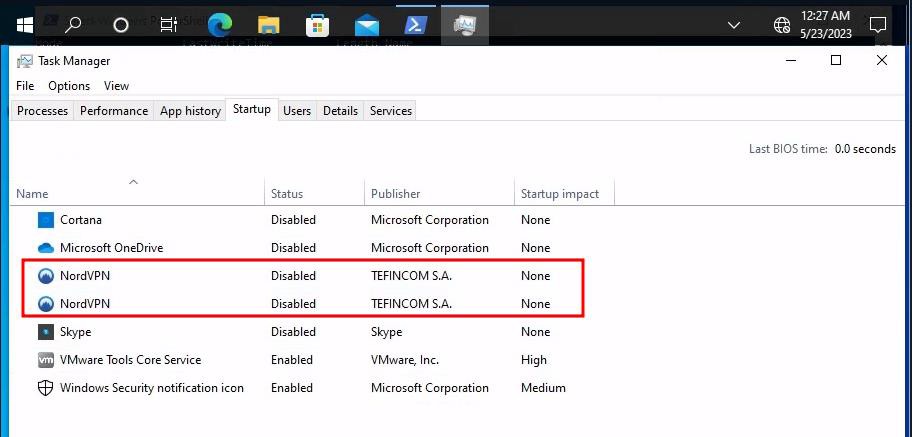Open the File menu

pos(25,86)
